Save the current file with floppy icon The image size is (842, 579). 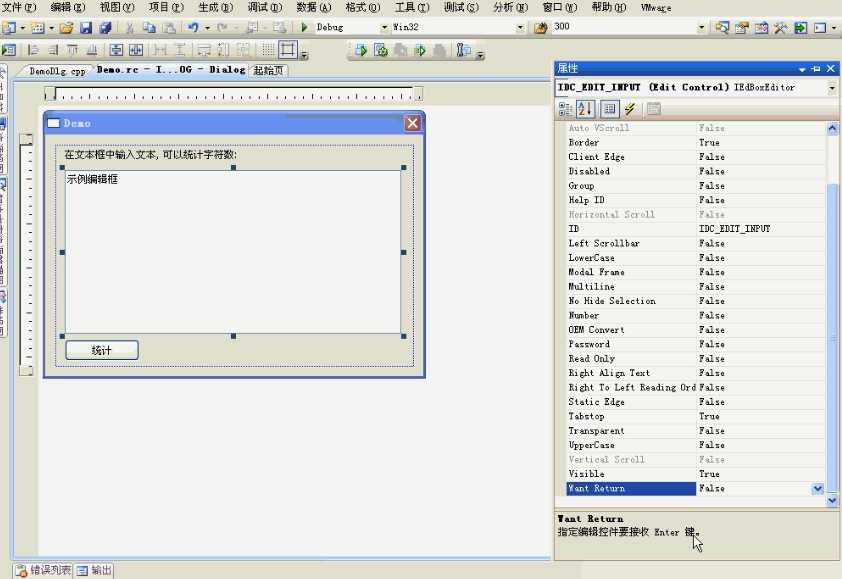(x=85, y=27)
